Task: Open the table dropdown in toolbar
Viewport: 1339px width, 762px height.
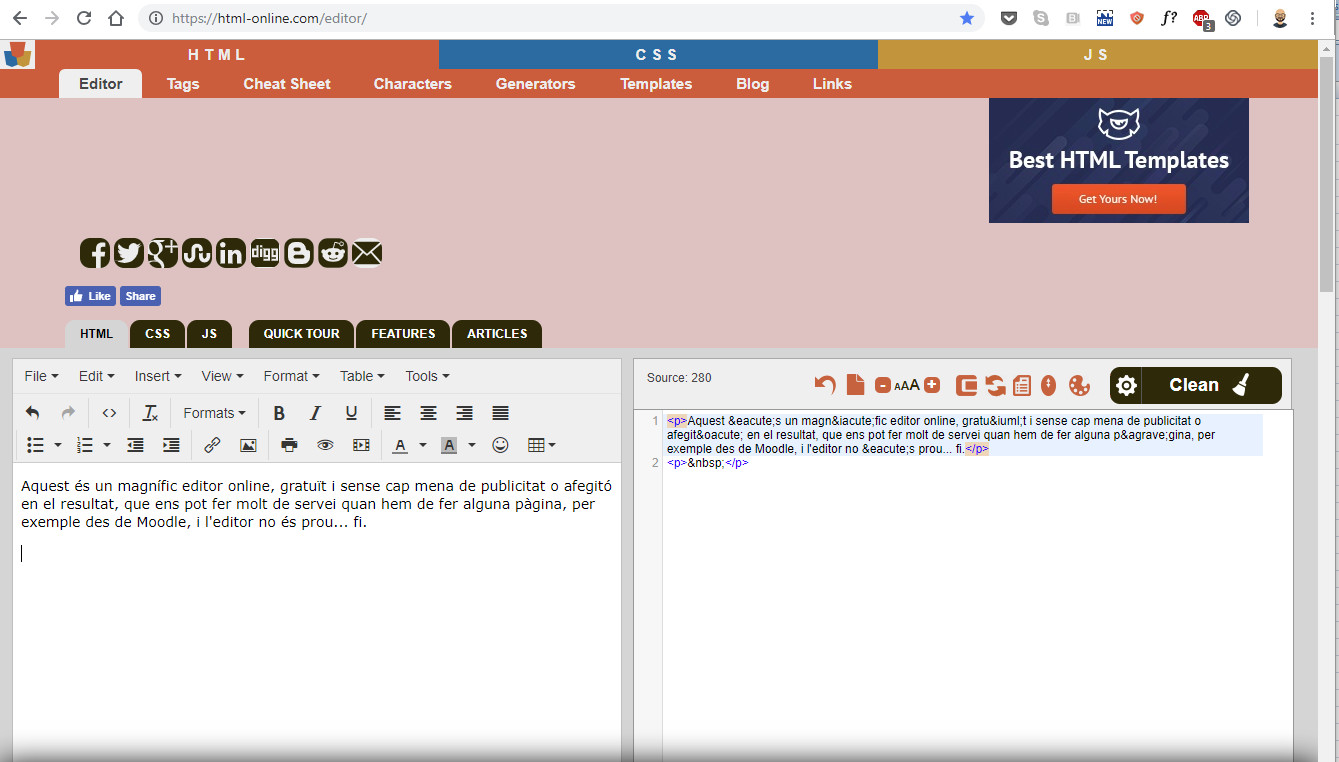Action: point(541,445)
